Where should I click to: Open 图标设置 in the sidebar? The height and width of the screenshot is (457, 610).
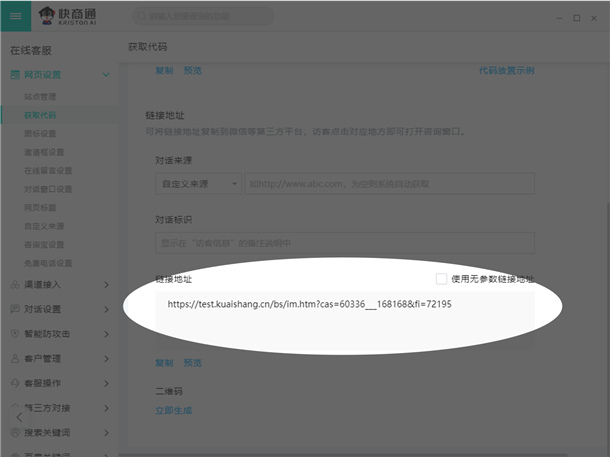[40, 133]
